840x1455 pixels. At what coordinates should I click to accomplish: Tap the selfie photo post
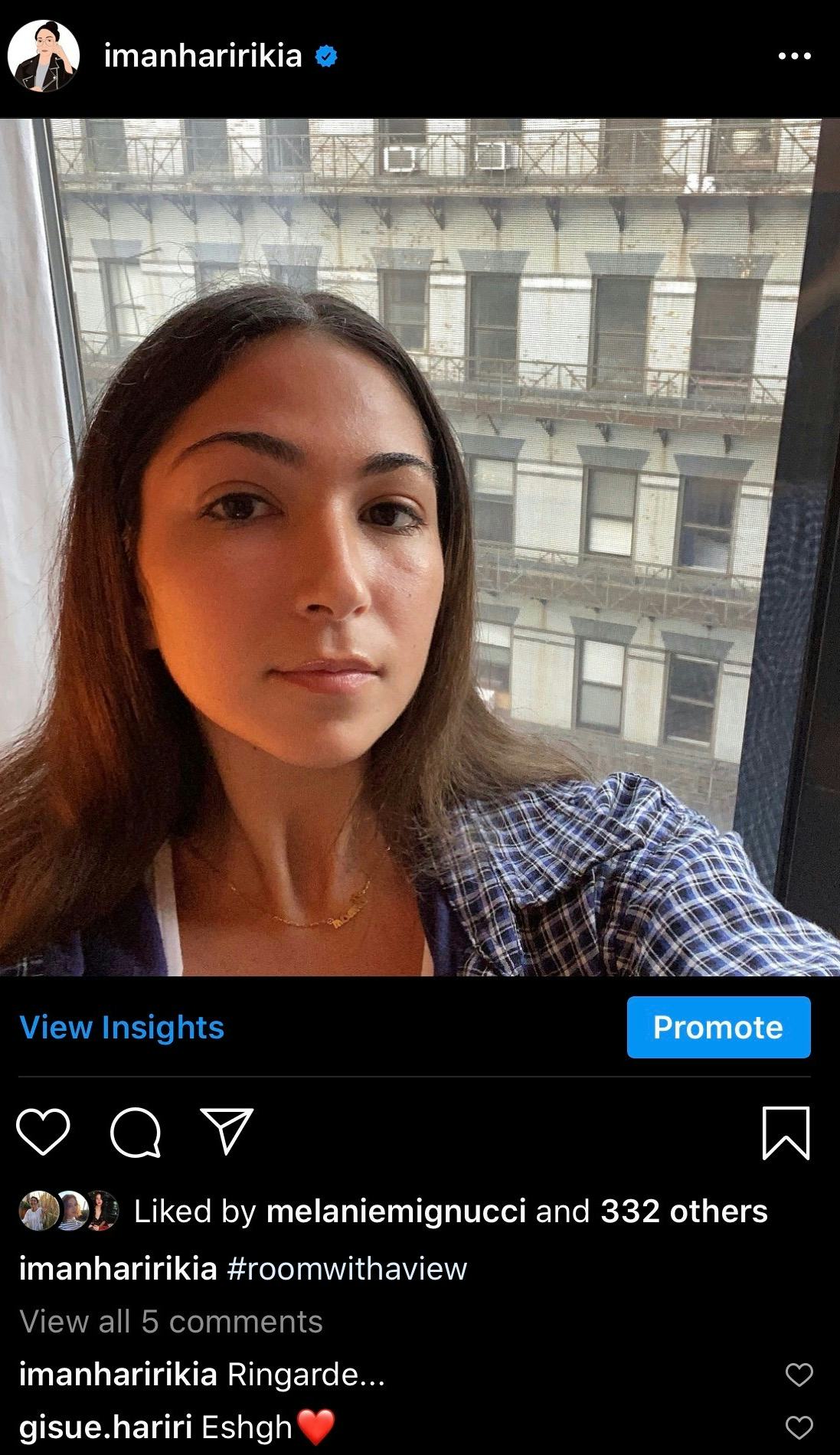pyautogui.click(x=420, y=547)
